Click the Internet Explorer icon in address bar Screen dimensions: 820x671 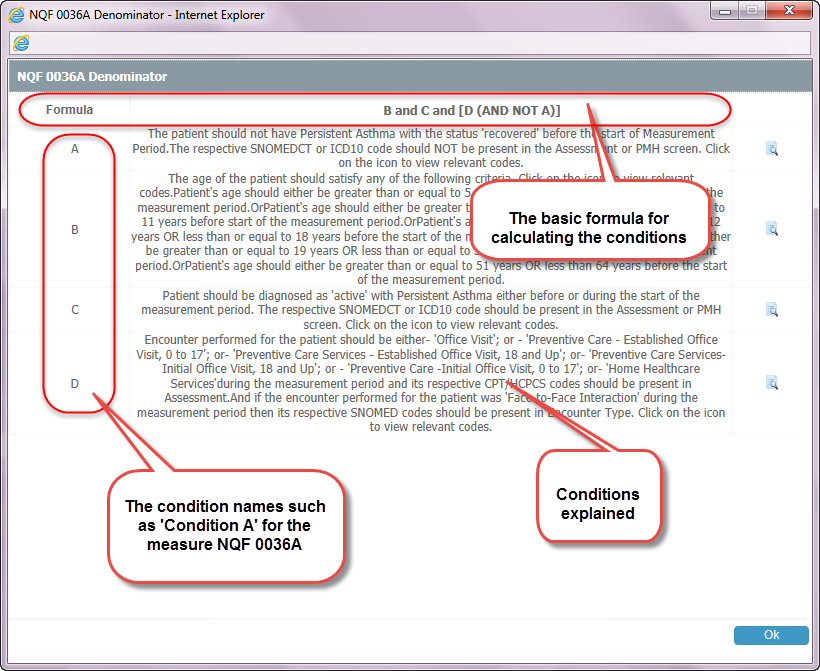[21, 43]
